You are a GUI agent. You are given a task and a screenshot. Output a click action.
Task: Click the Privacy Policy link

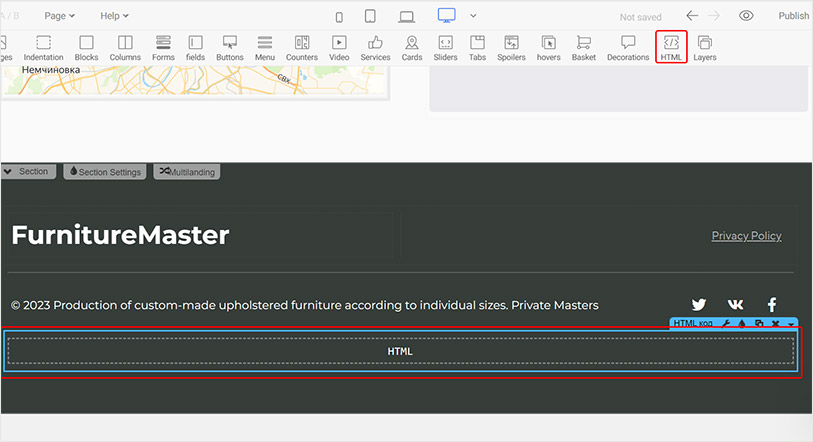(x=746, y=236)
